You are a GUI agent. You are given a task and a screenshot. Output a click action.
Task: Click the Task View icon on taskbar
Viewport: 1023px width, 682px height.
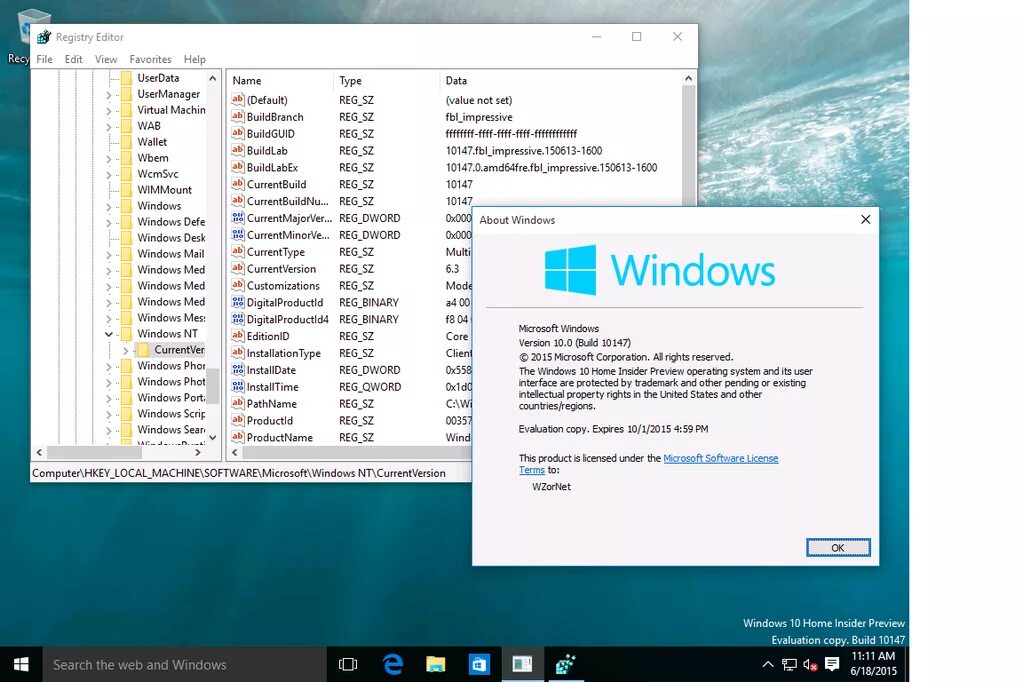(x=346, y=664)
